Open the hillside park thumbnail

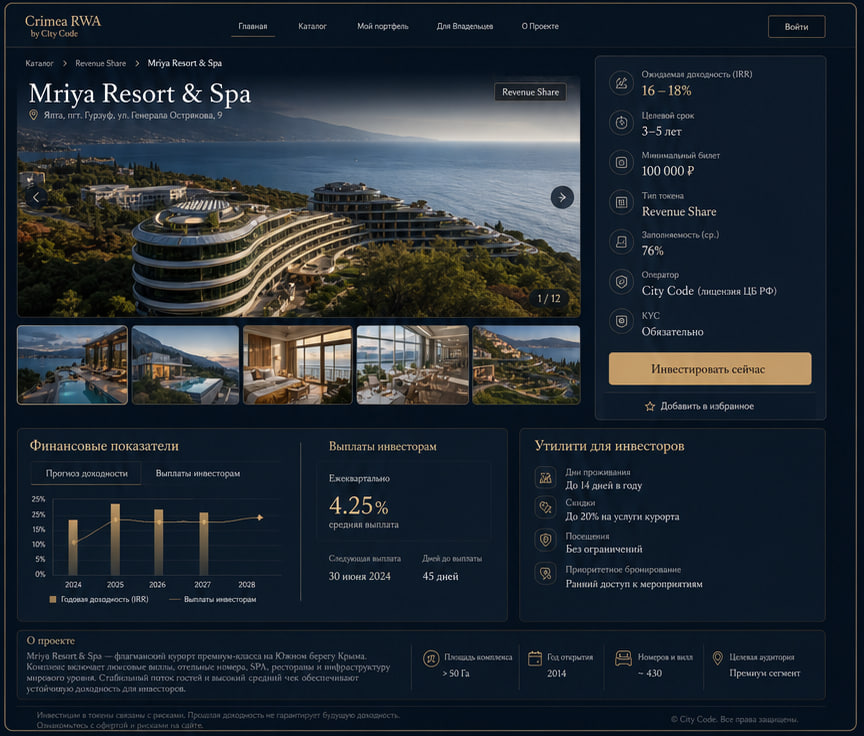tap(526, 365)
